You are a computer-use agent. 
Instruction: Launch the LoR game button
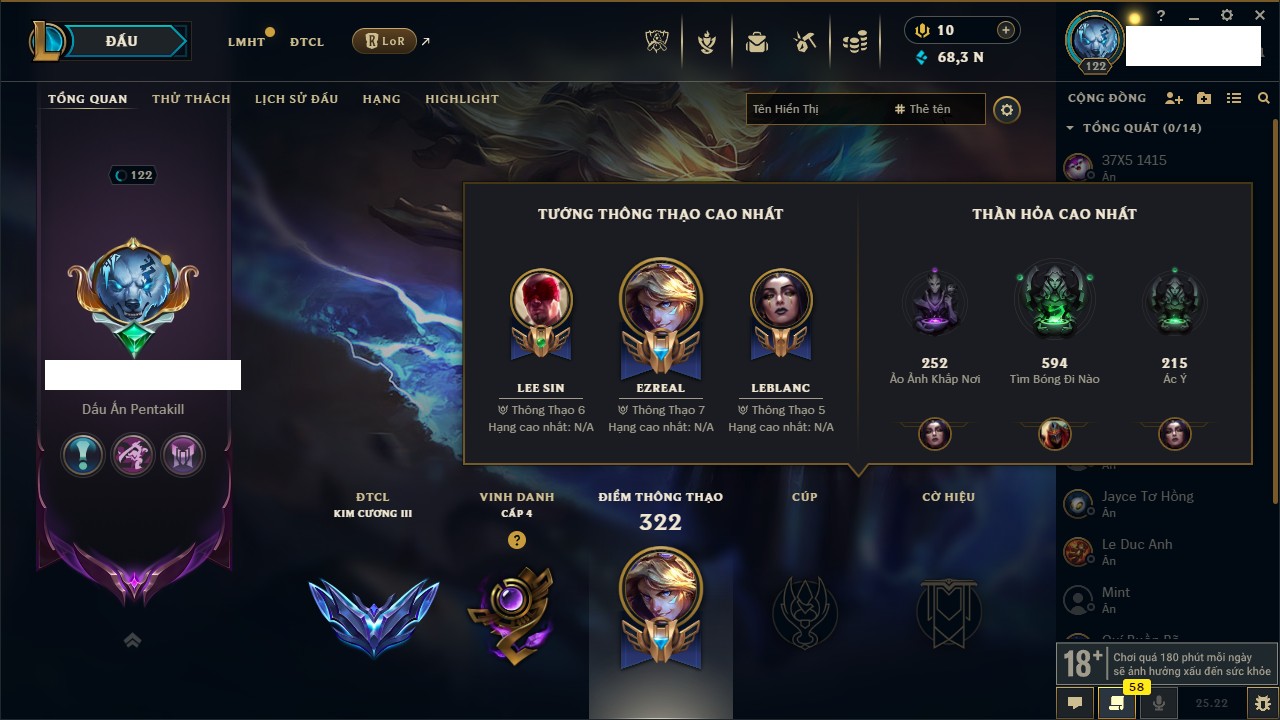(x=384, y=41)
